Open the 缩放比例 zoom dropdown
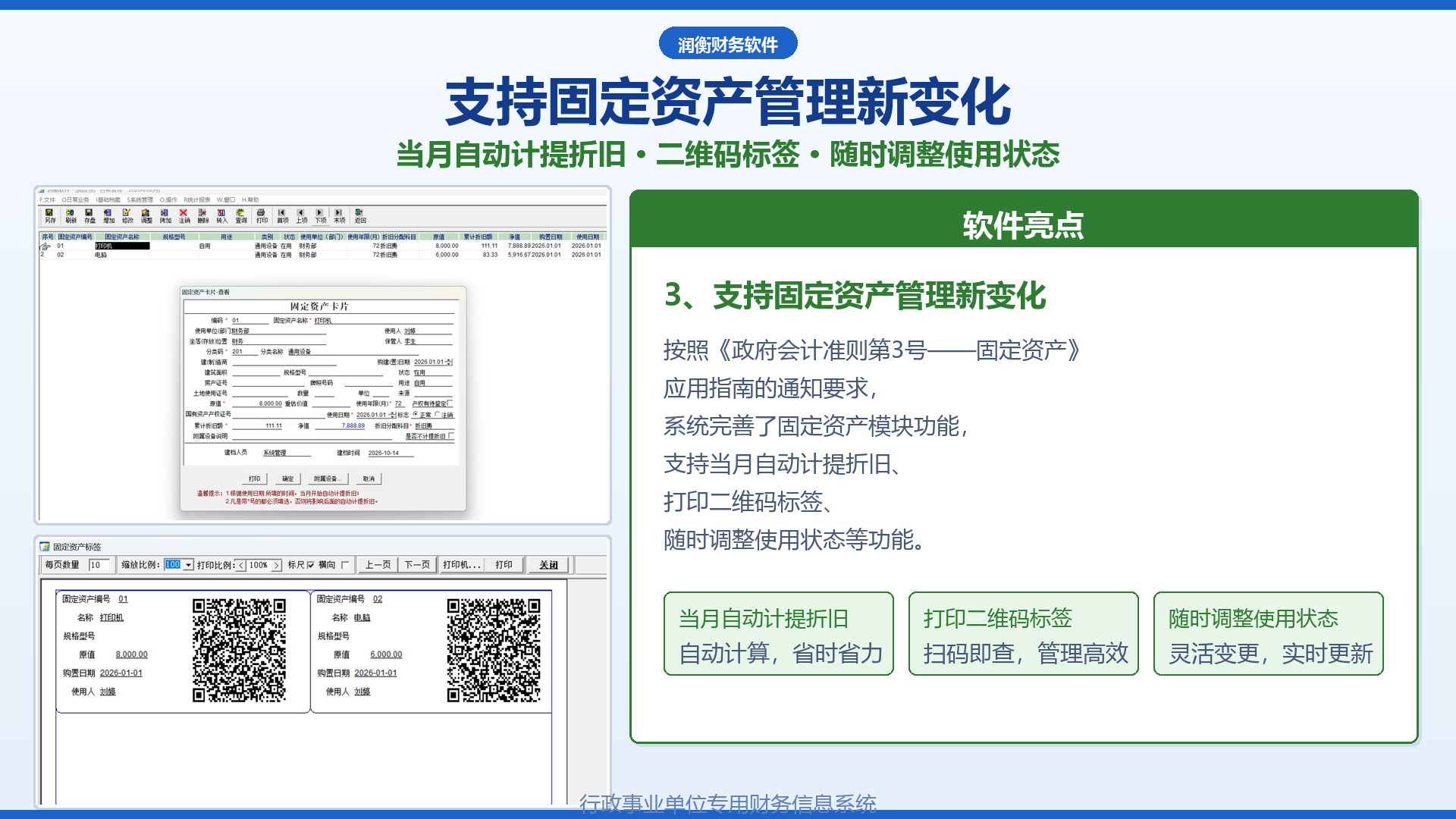Viewport: 1456px width, 819px height. [x=188, y=565]
